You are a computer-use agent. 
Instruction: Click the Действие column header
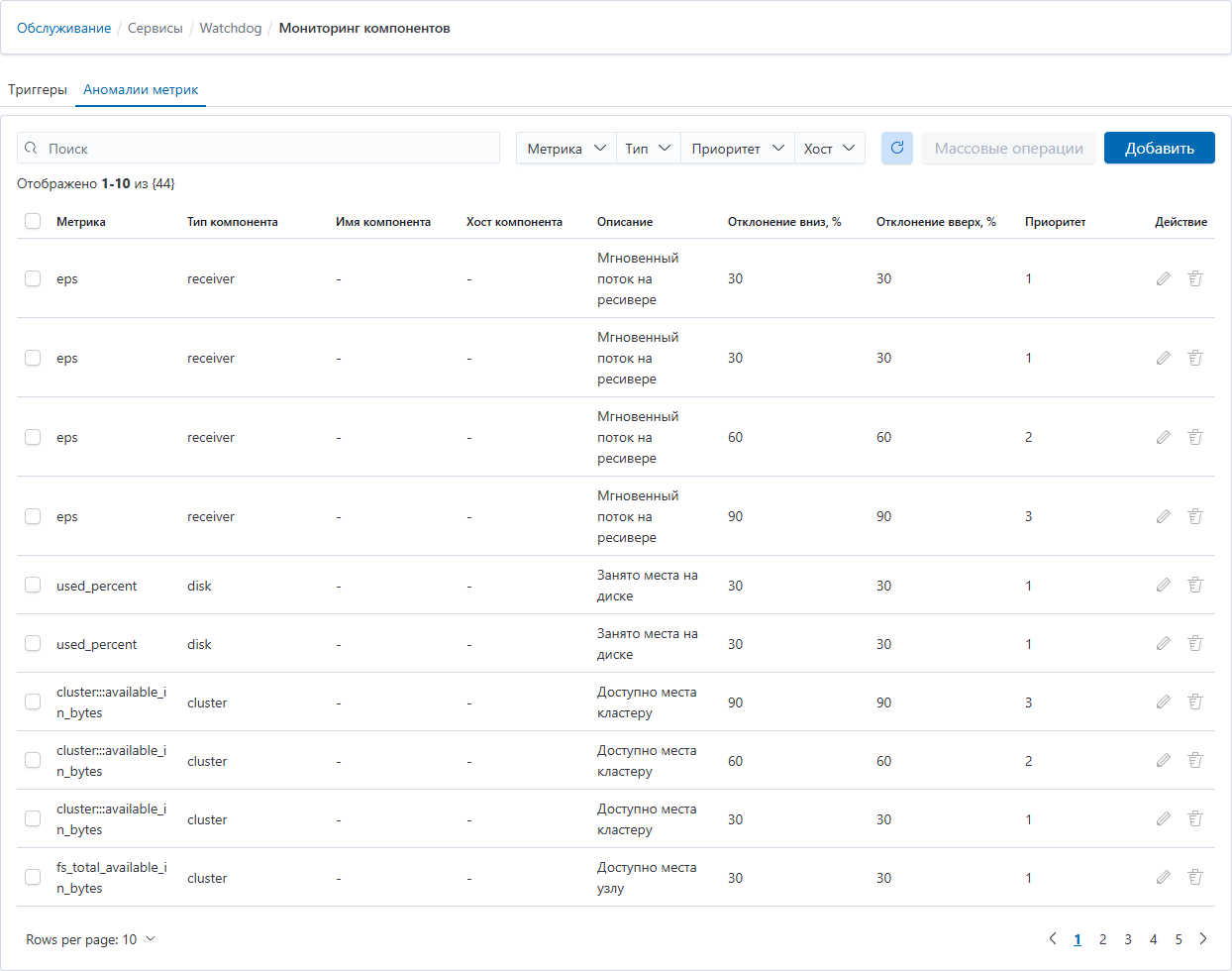pos(1181,222)
